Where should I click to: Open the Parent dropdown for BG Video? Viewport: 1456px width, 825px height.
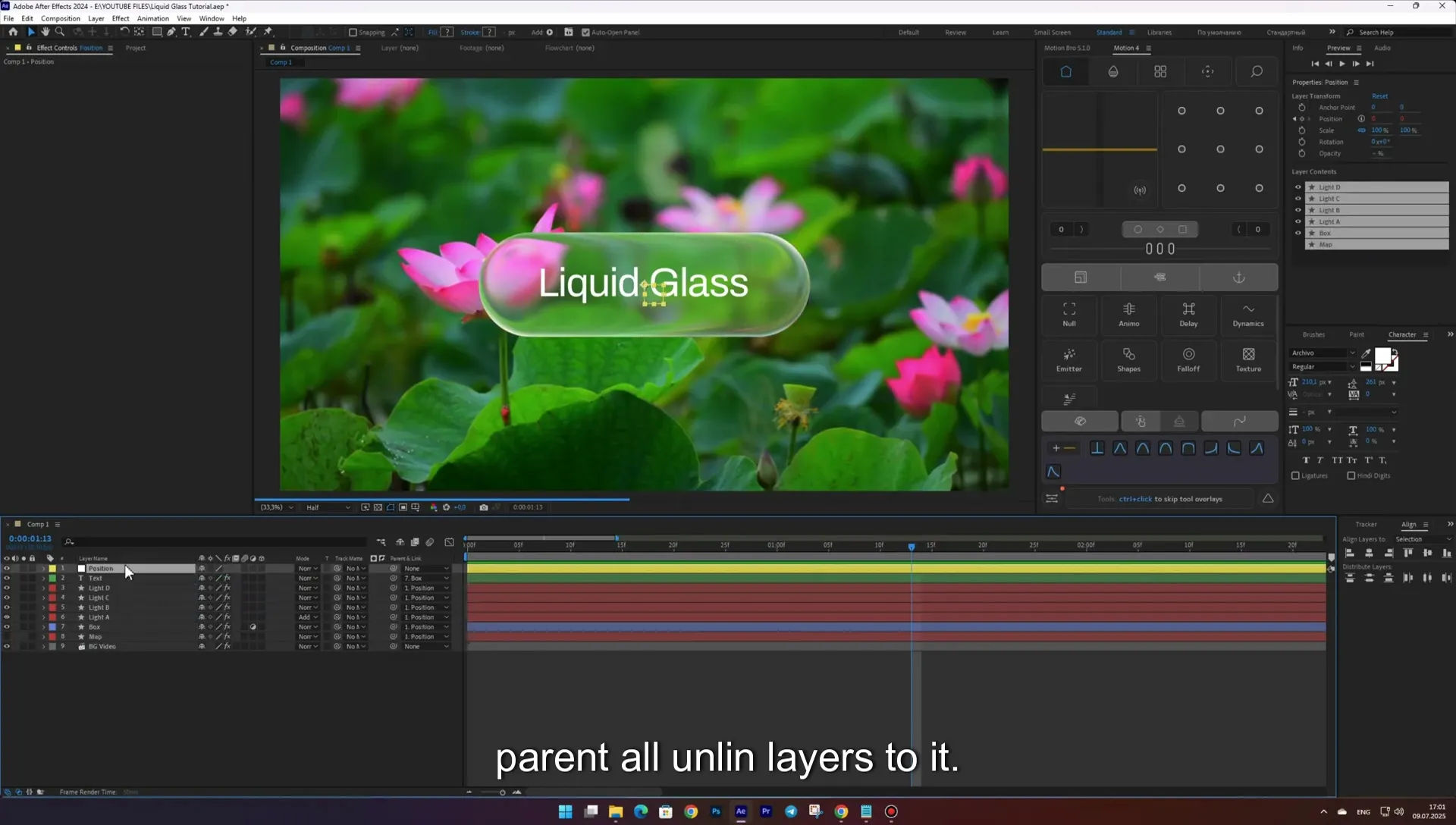pyautogui.click(x=426, y=647)
